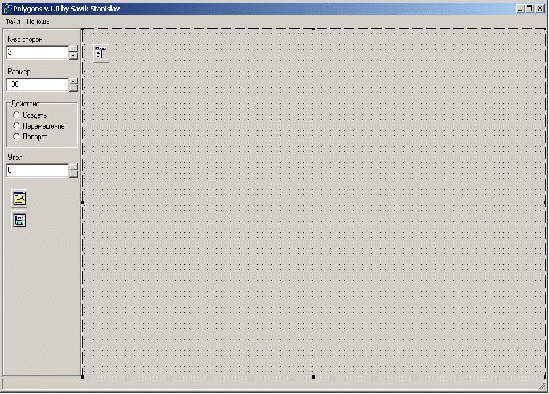Click the bottom-center selection handle of the canvas
The width and height of the screenshot is (549, 394).
pyautogui.click(x=313, y=377)
